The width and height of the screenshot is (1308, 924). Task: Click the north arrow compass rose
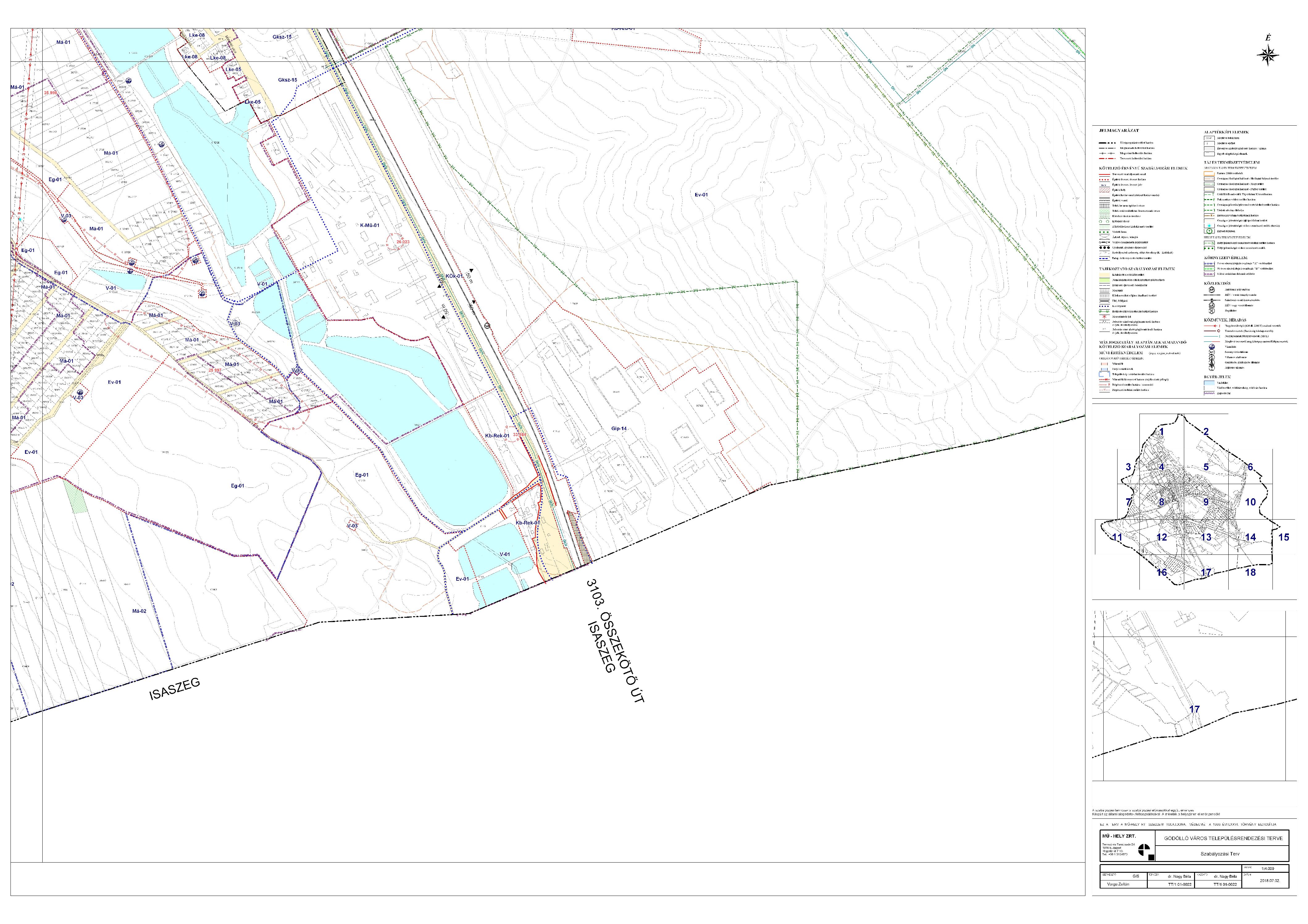tap(1268, 55)
